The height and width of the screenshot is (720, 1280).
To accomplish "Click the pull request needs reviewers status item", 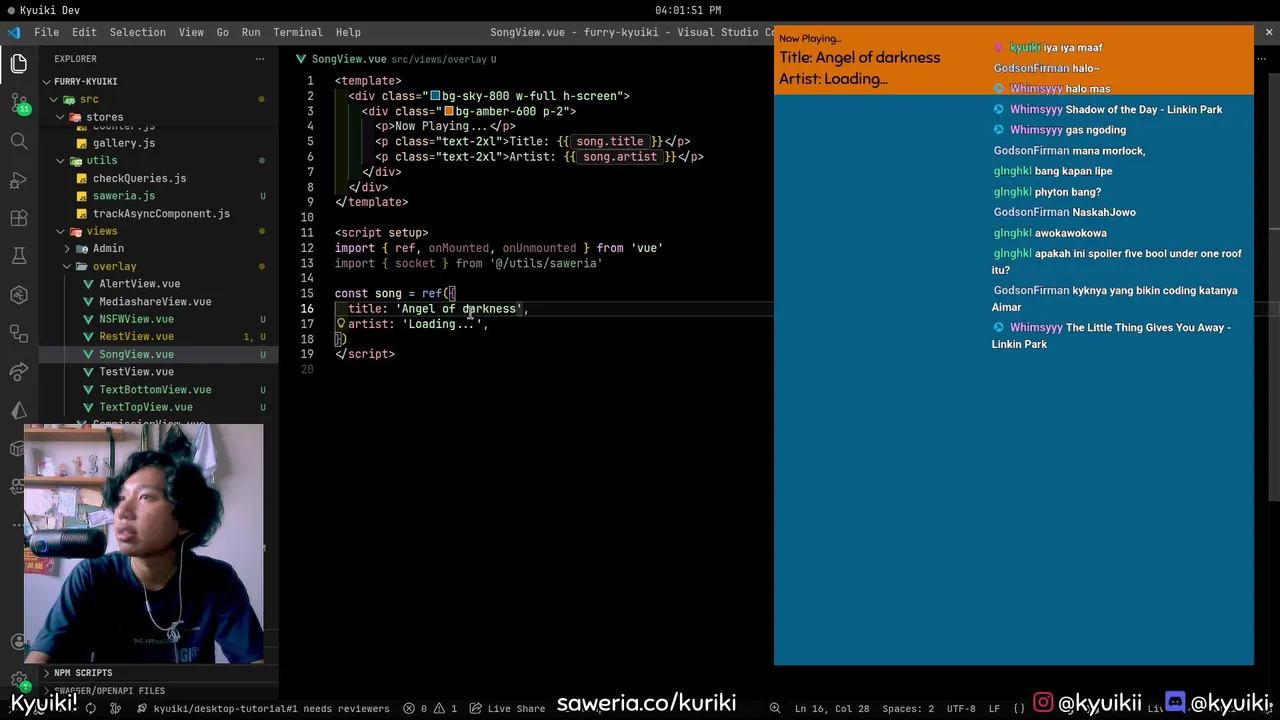I will (x=263, y=708).
